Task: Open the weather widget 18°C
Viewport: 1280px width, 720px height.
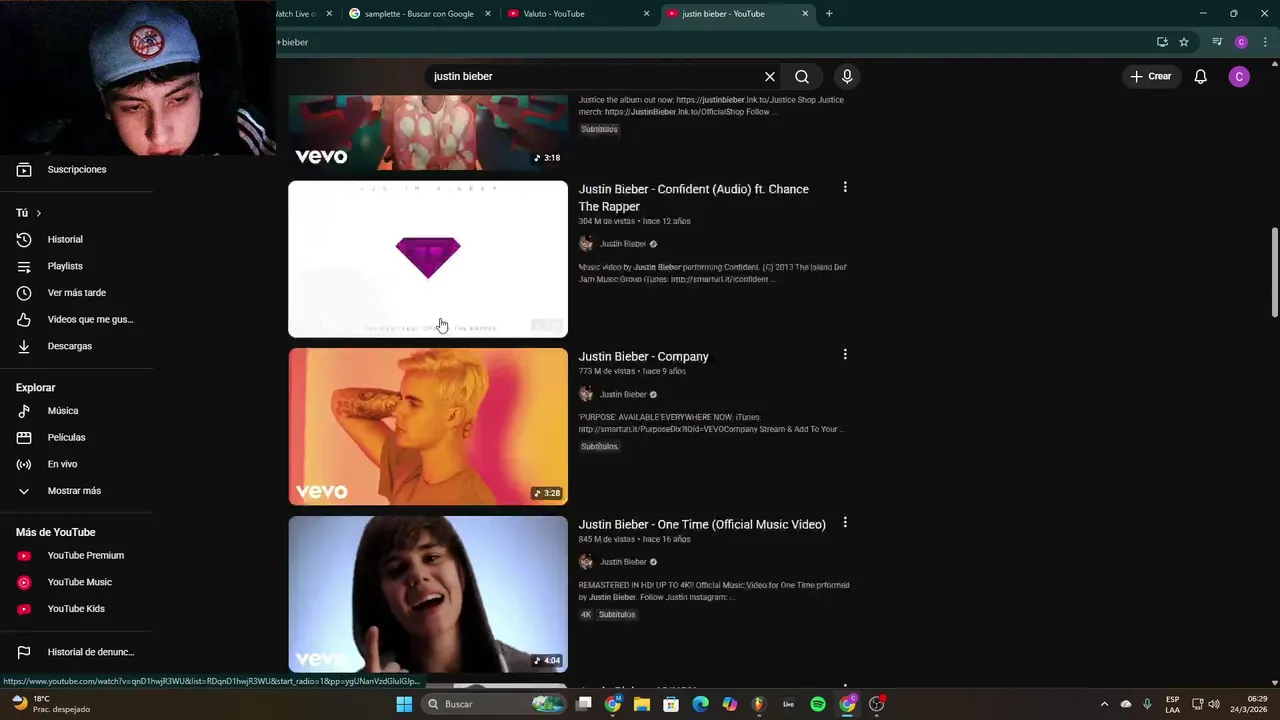Action: tap(50, 704)
